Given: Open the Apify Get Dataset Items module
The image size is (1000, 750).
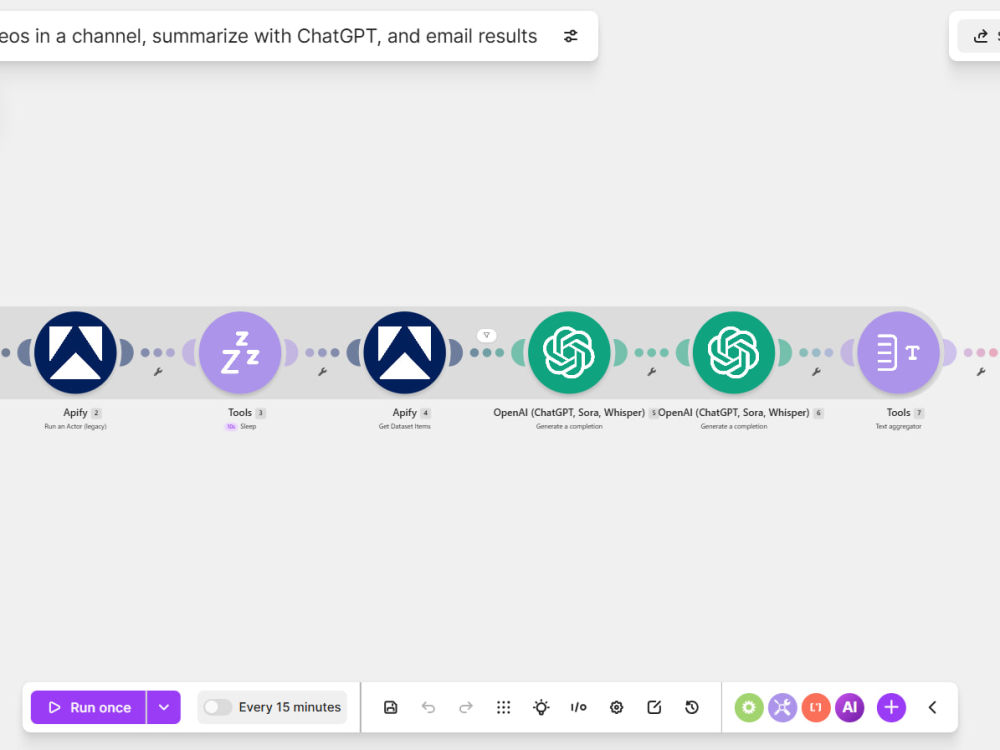Looking at the screenshot, I should point(404,353).
